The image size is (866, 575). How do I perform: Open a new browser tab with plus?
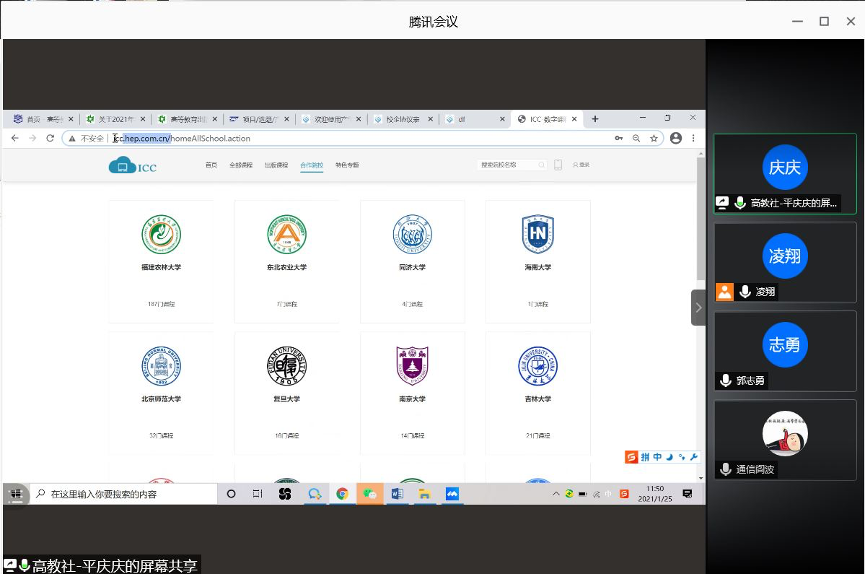click(595, 119)
